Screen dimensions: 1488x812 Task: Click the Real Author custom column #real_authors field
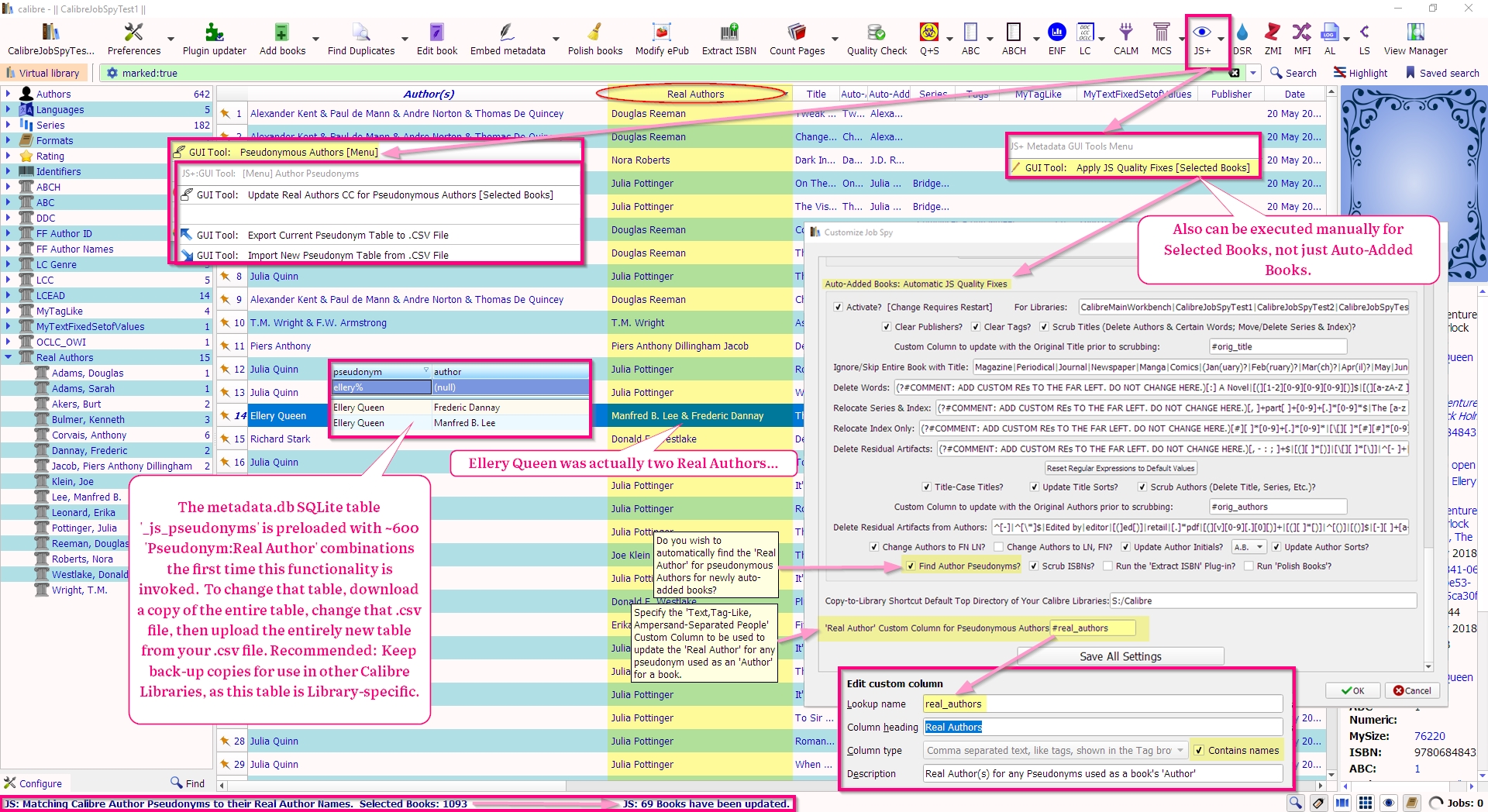1093,628
